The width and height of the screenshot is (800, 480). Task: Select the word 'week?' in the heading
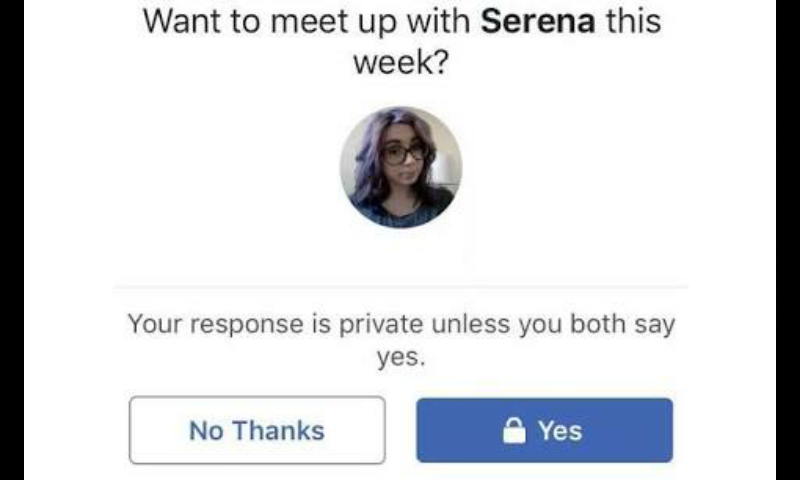click(x=400, y=62)
